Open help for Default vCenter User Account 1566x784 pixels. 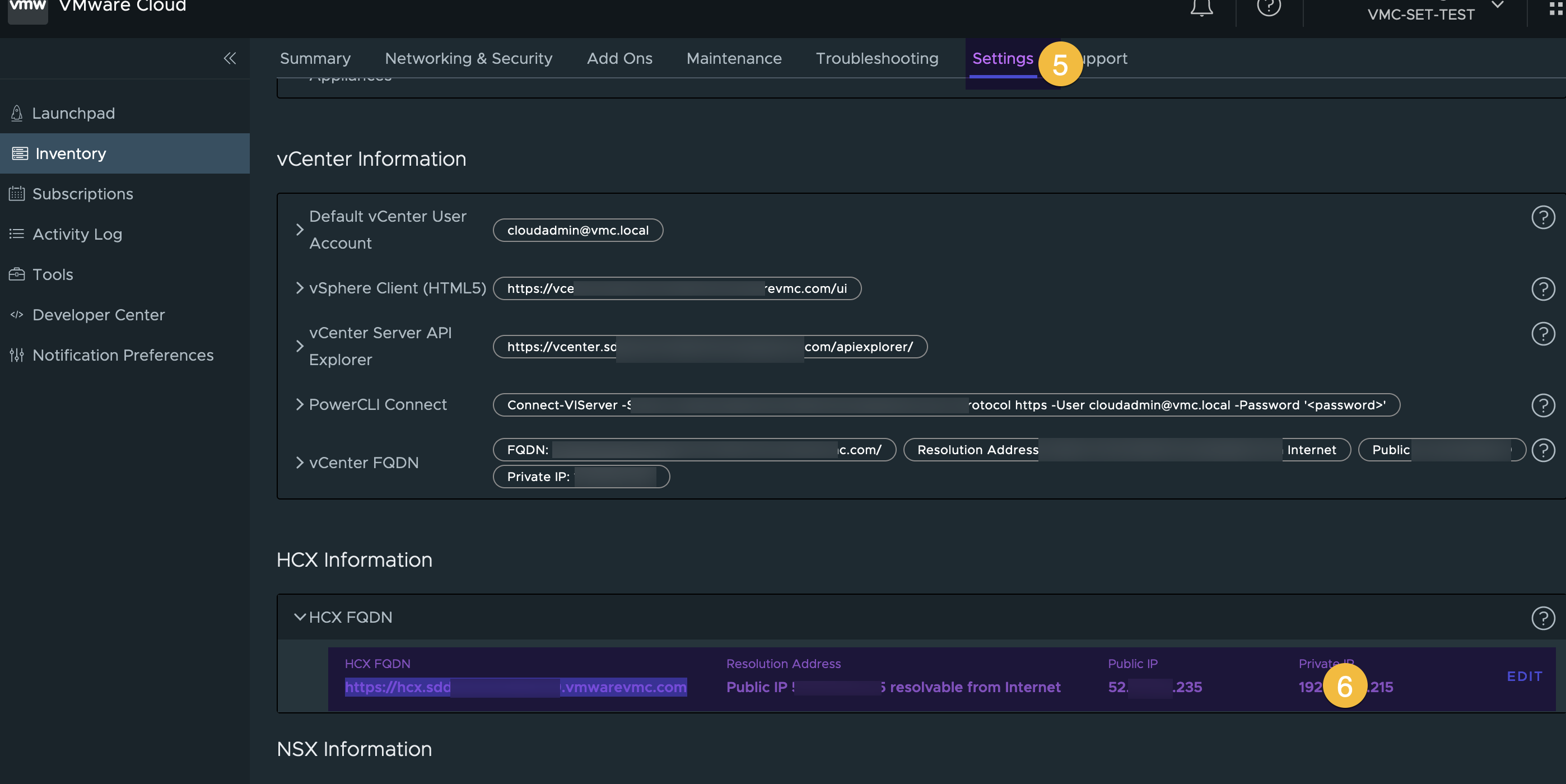(1543, 217)
